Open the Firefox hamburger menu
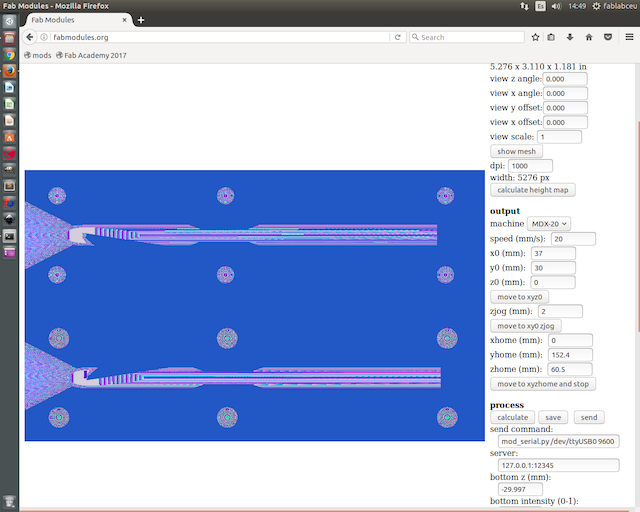Screen dimensions: 640x512 (629, 37)
